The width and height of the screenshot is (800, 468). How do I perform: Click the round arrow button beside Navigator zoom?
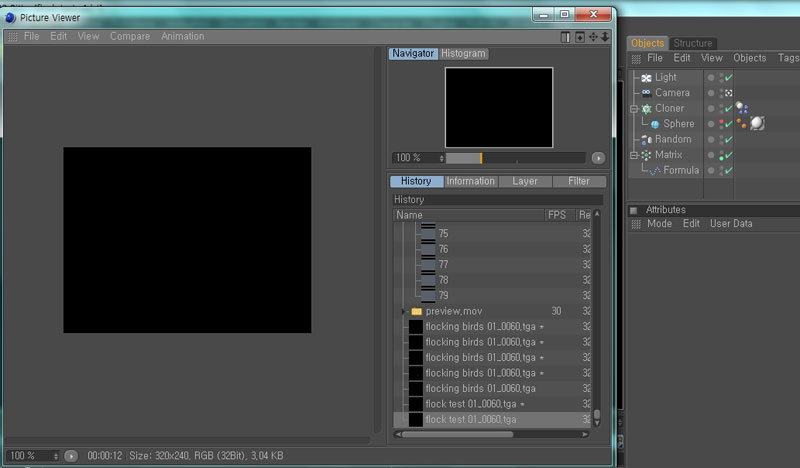coord(598,158)
